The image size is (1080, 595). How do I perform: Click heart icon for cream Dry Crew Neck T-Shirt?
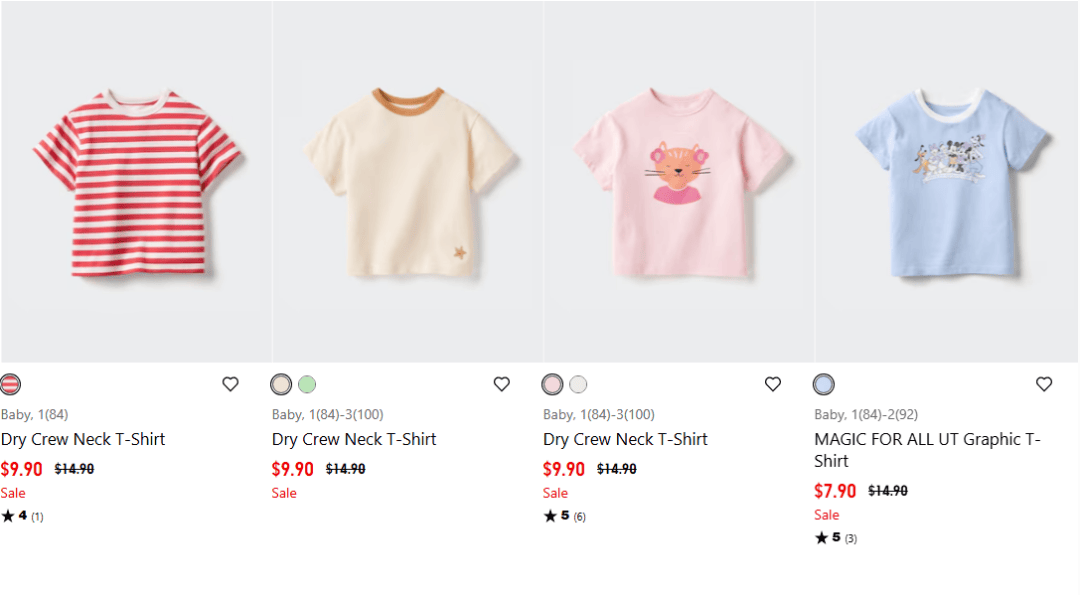click(502, 384)
